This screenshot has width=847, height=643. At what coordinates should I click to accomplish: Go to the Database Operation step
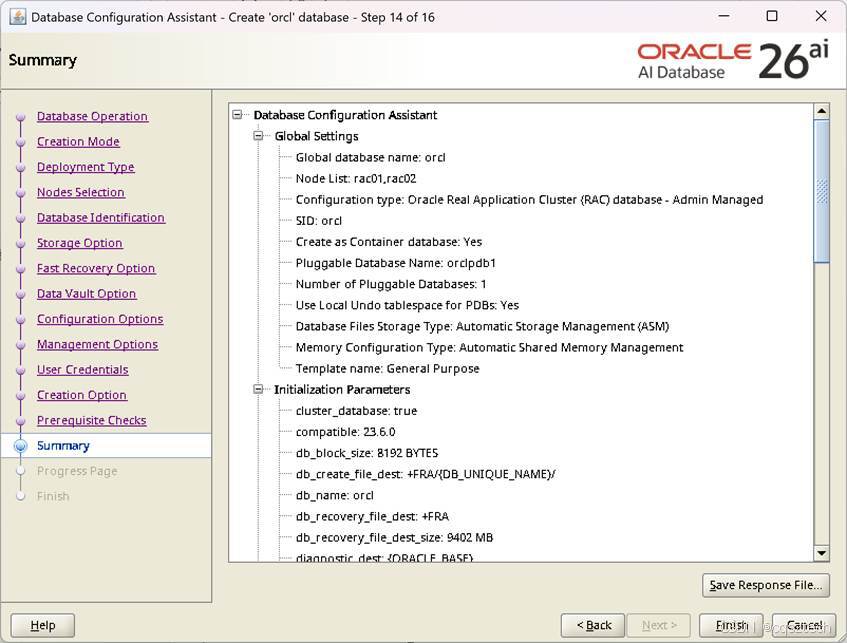click(92, 116)
